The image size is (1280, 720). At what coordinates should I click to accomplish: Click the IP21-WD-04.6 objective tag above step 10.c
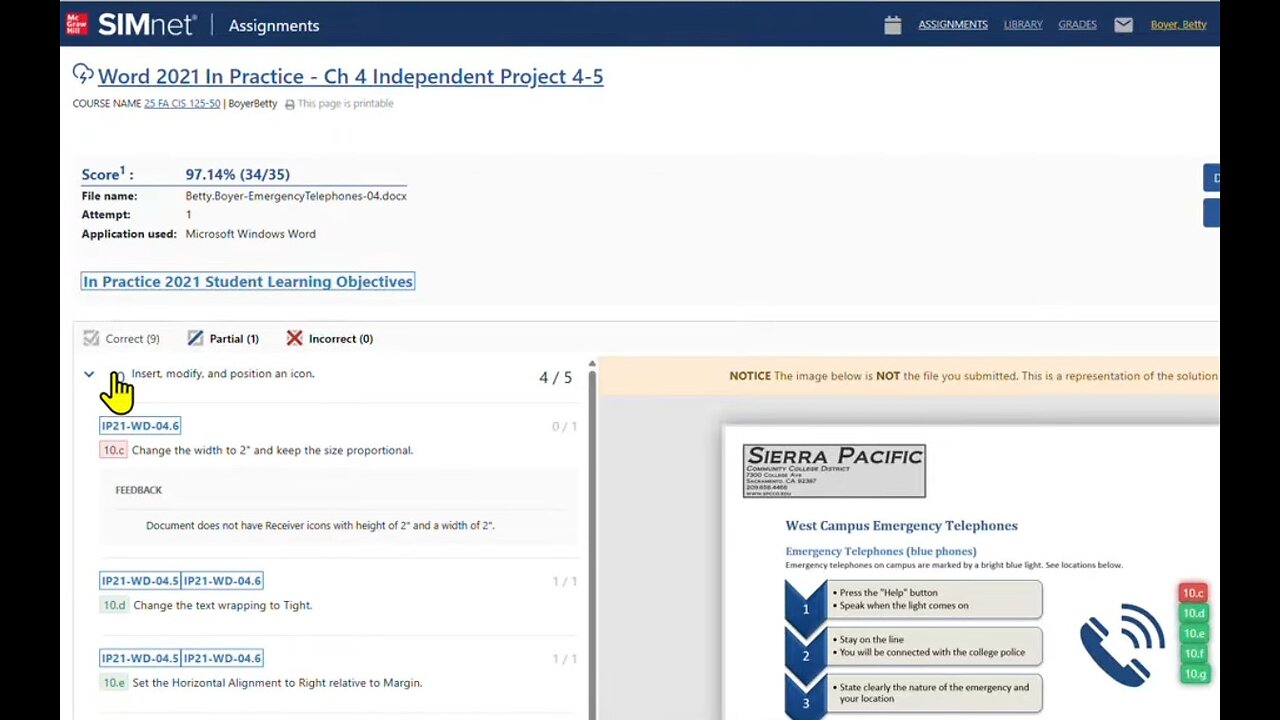pos(140,426)
